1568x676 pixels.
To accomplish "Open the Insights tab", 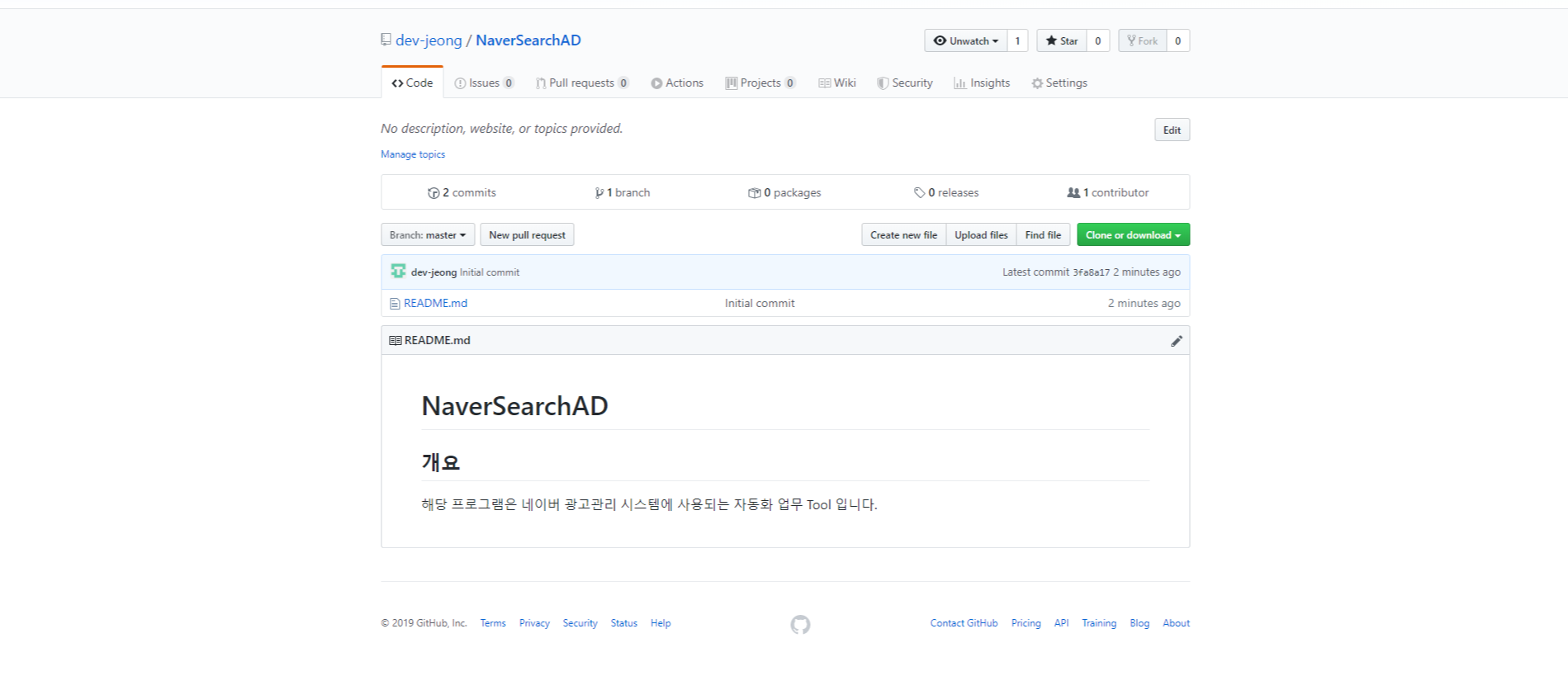I will pyautogui.click(x=982, y=83).
